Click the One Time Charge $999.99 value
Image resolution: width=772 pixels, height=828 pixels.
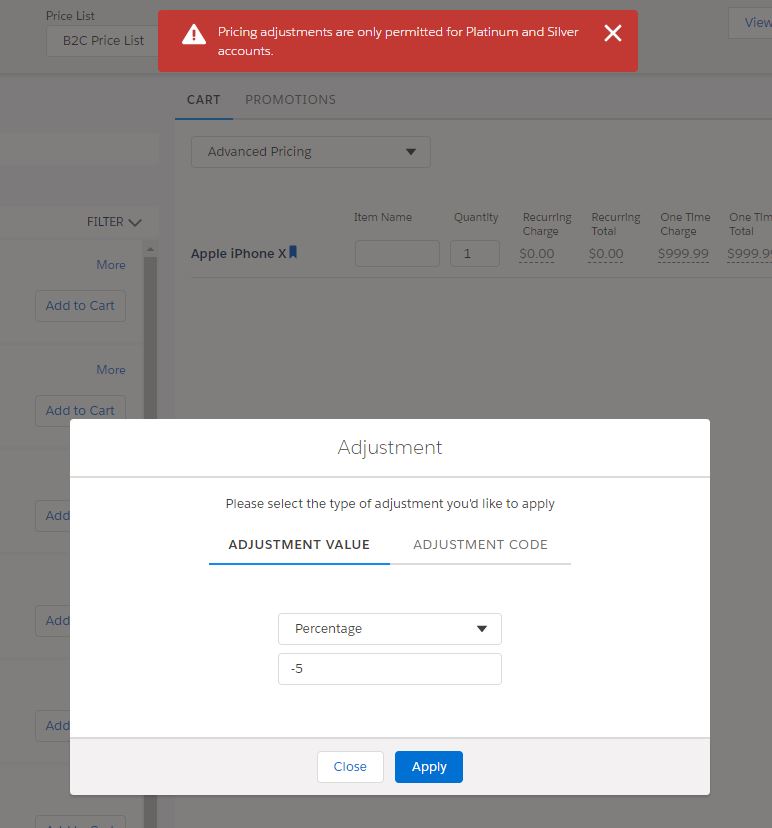pos(683,254)
